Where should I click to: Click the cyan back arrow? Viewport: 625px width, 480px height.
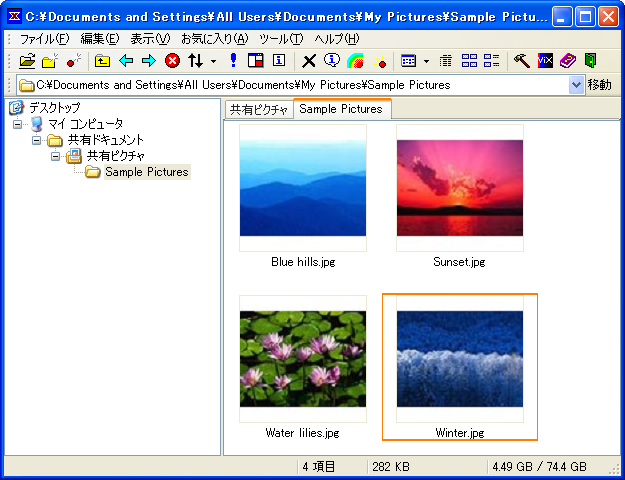pos(126,61)
